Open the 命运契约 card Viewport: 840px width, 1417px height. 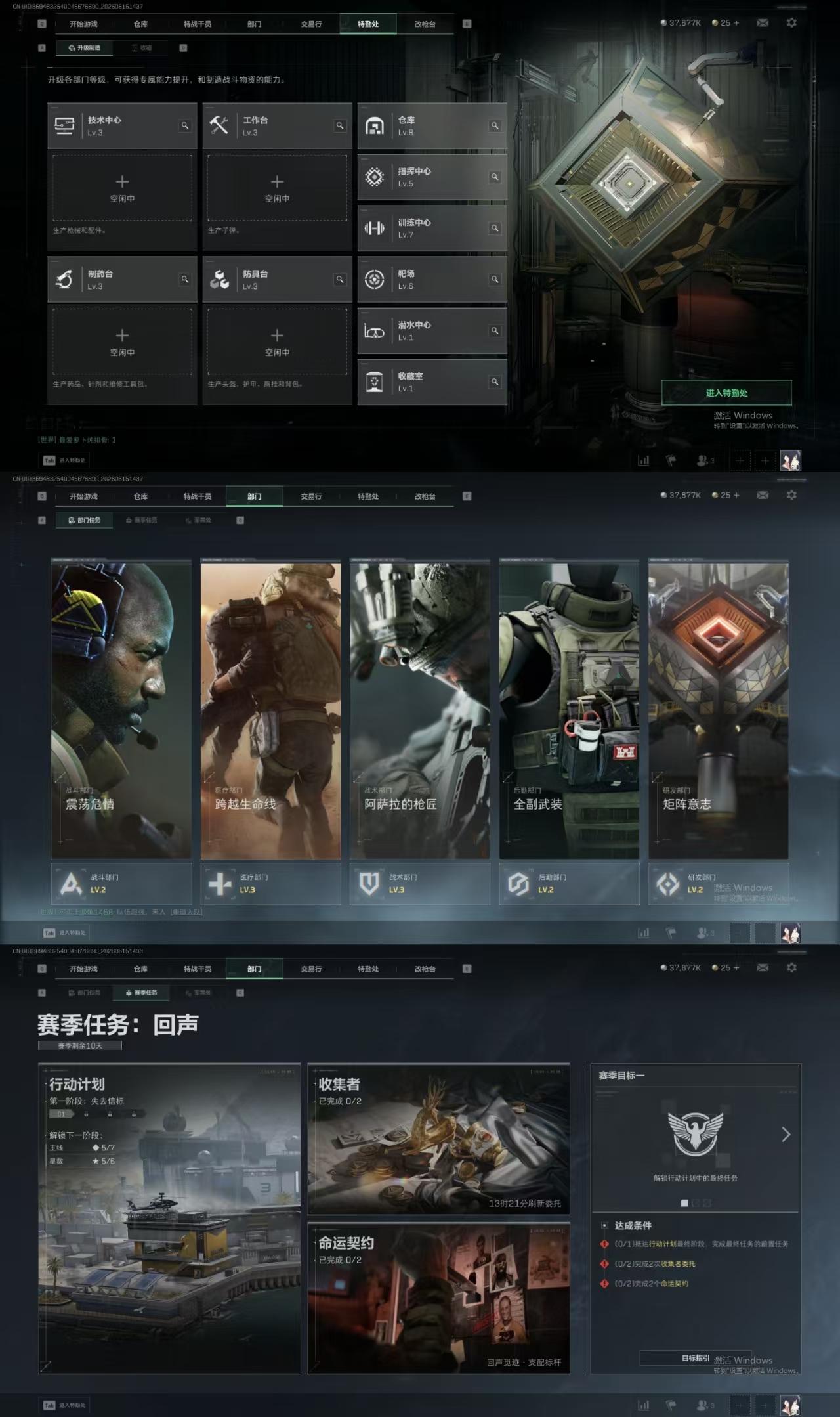point(438,1299)
